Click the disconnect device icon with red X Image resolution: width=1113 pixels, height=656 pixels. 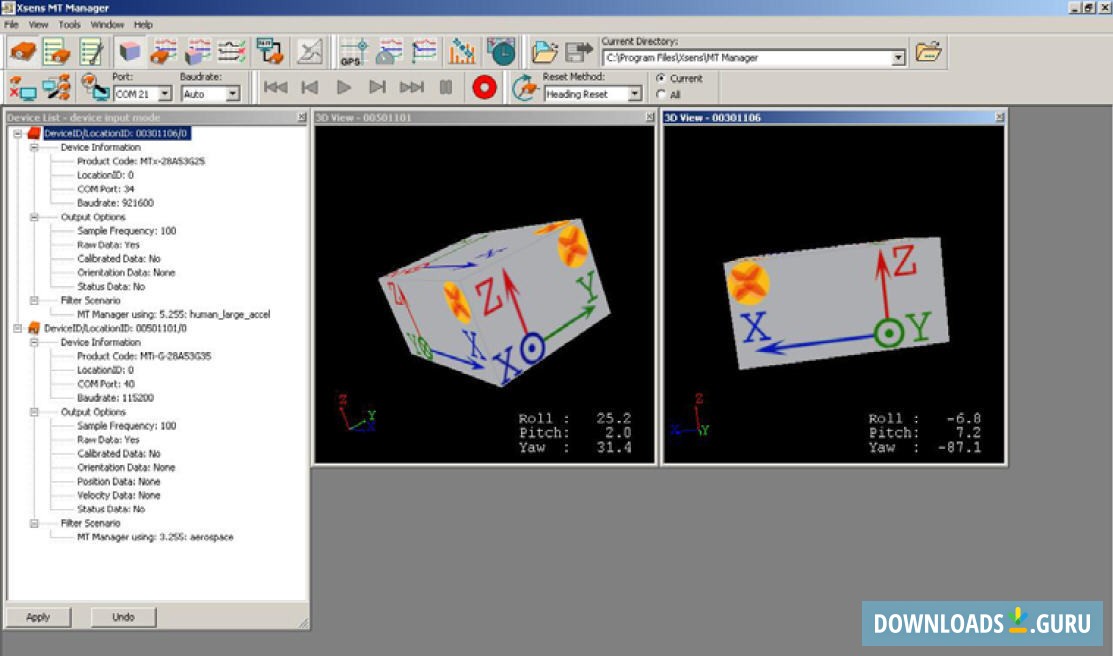(23, 88)
